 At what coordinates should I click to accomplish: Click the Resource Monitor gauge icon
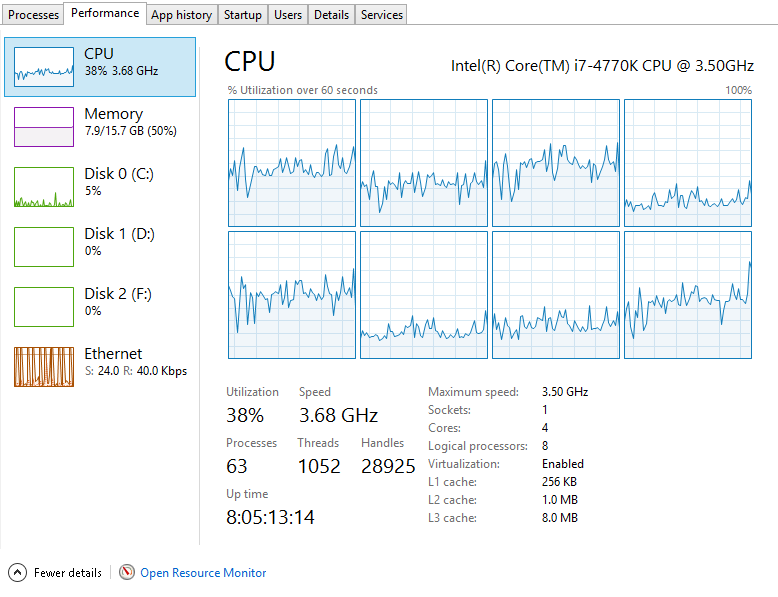[127, 572]
